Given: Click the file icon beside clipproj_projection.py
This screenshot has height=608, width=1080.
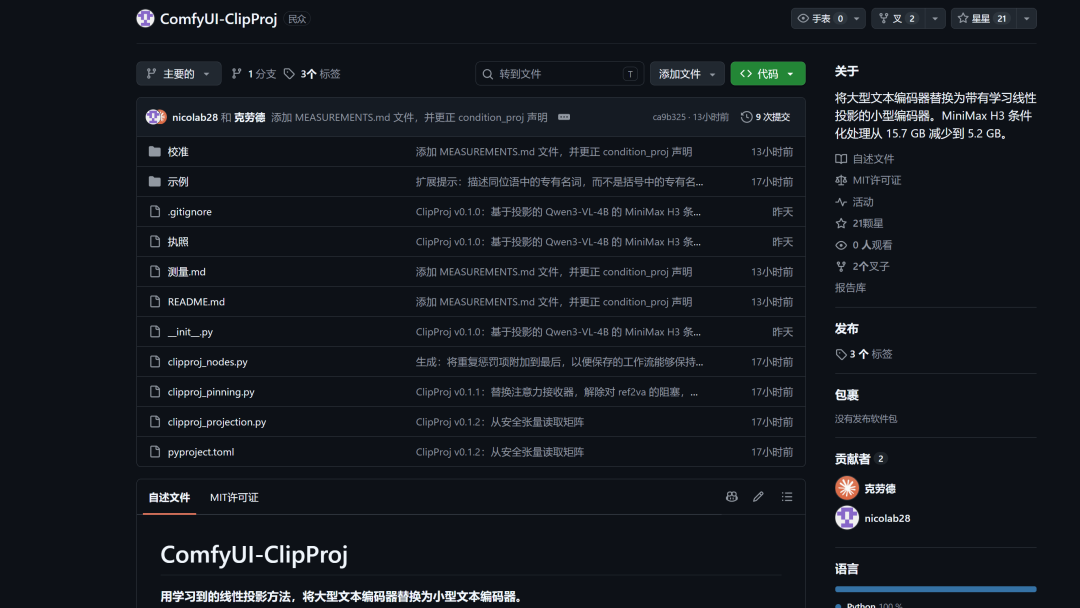Looking at the screenshot, I should click(x=155, y=421).
